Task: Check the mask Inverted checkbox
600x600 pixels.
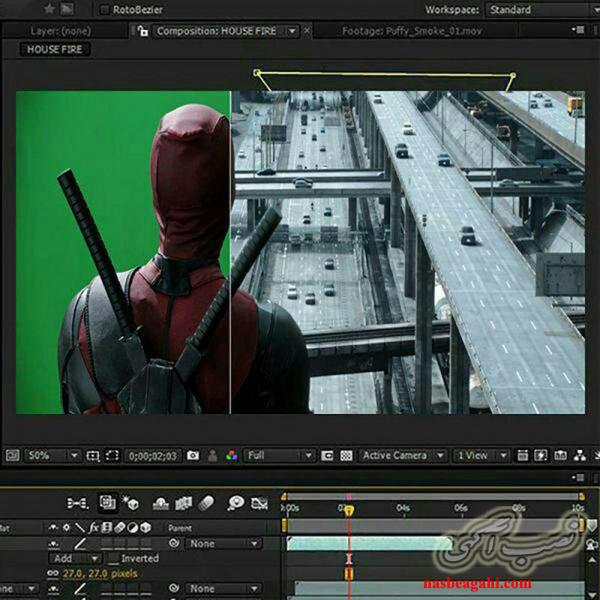Action: 113,559
